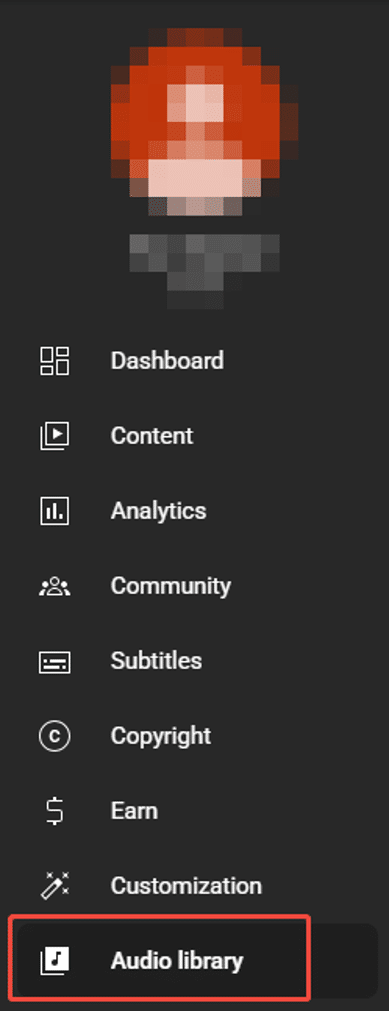Image resolution: width=389 pixels, height=1012 pixels.
Task: Click the blurred channel name under avatar
Action: tap(204, 271)
